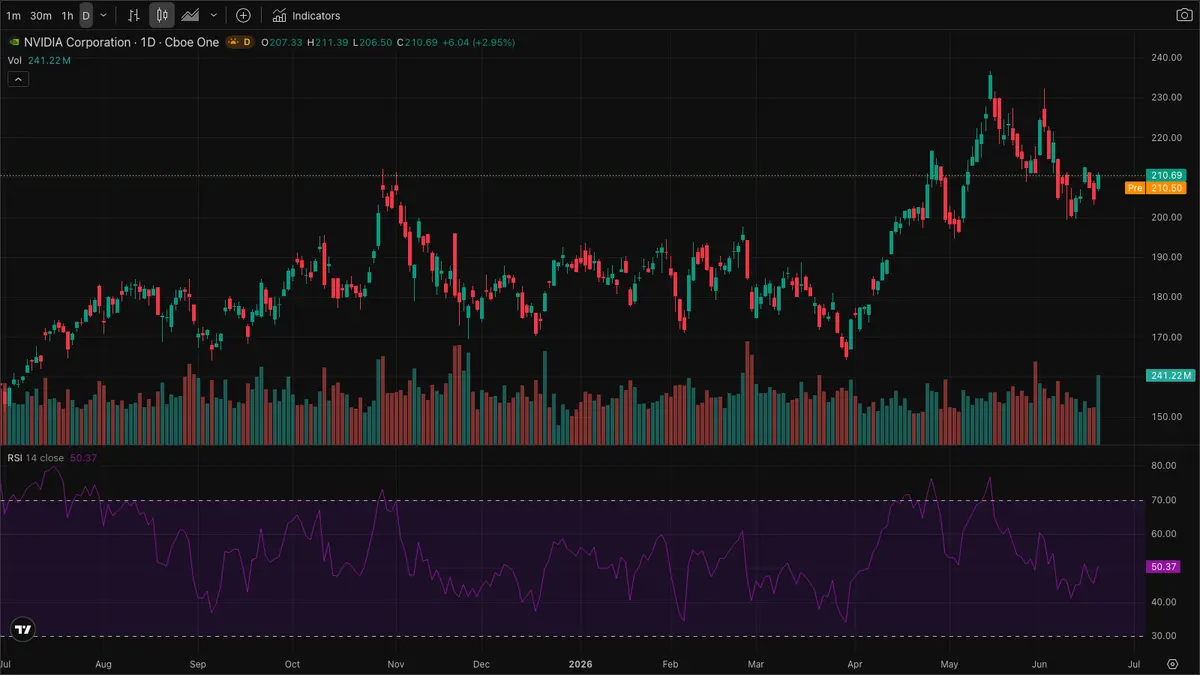Screen dimensions: 1200x675
Task: Select the 1m timeframe
Action: (13, 16)
